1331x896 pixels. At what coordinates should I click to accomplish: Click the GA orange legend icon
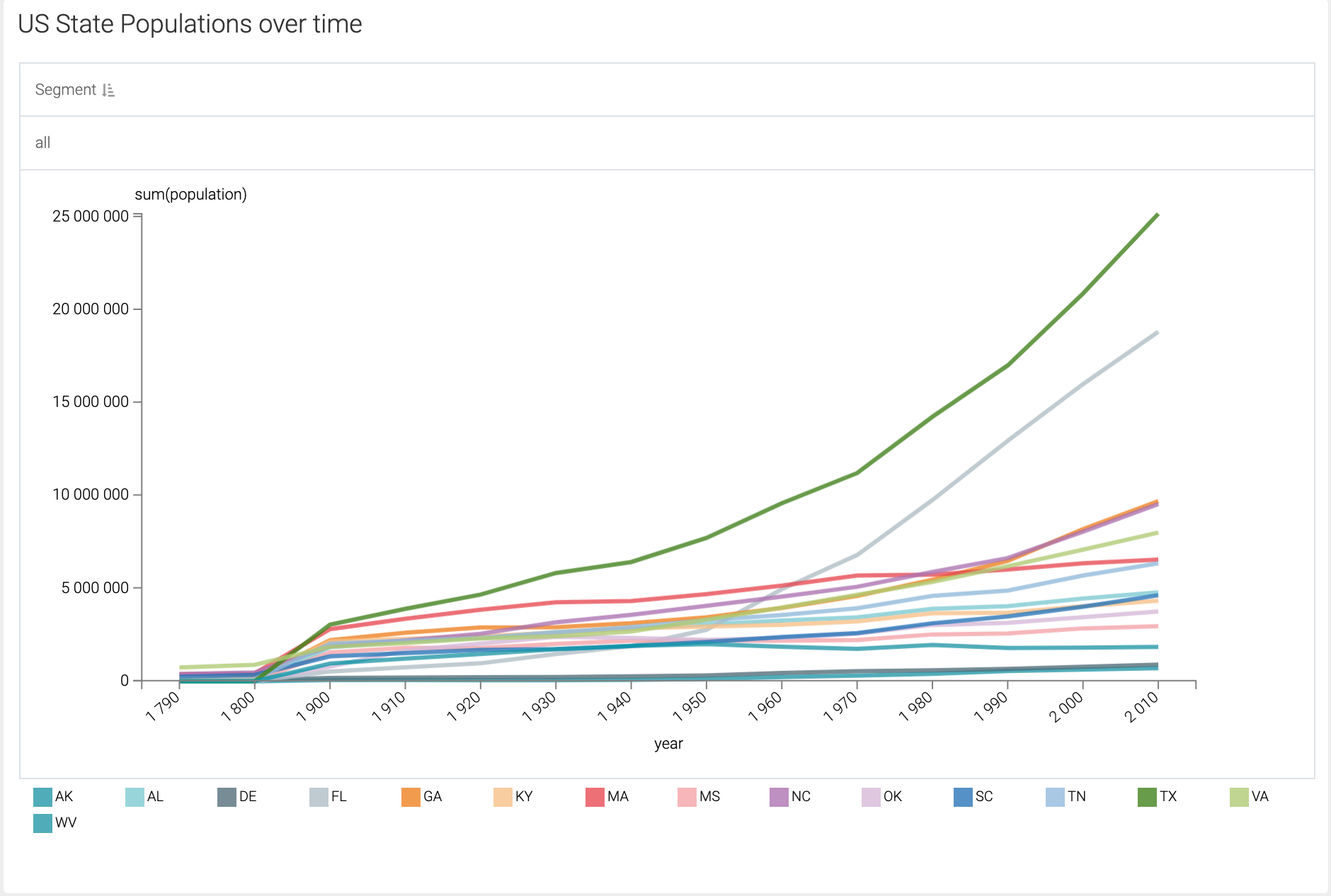(x=411, y=797)
